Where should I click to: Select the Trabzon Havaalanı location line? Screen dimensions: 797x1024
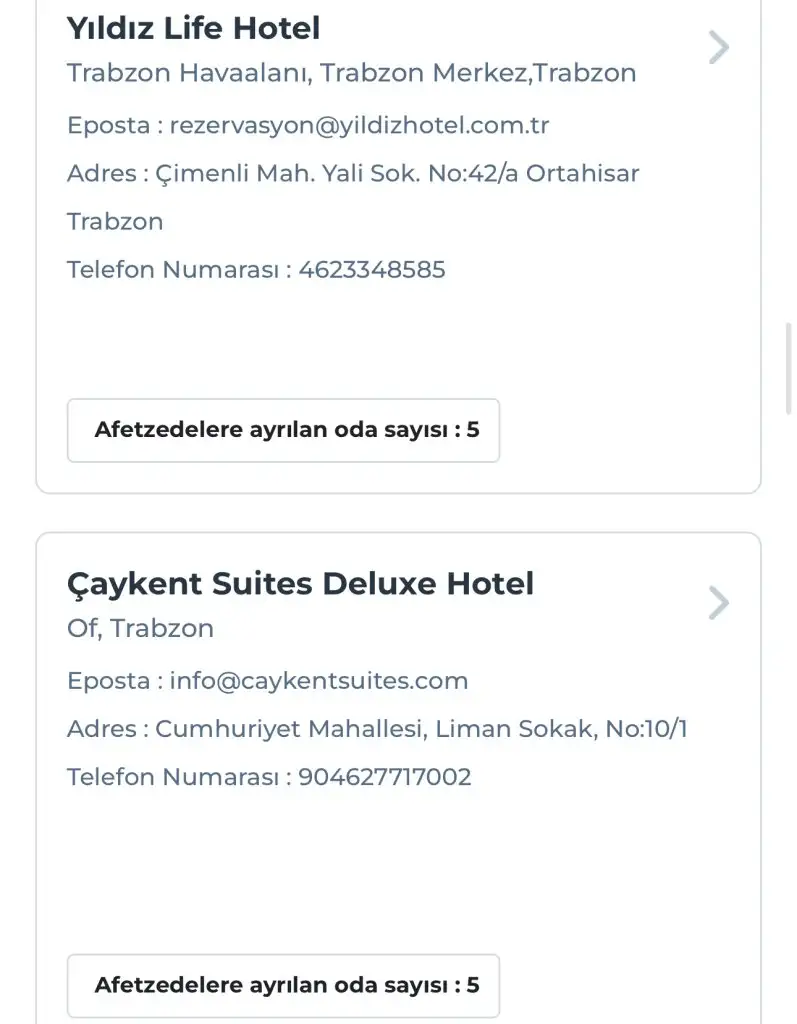[351, 73]
